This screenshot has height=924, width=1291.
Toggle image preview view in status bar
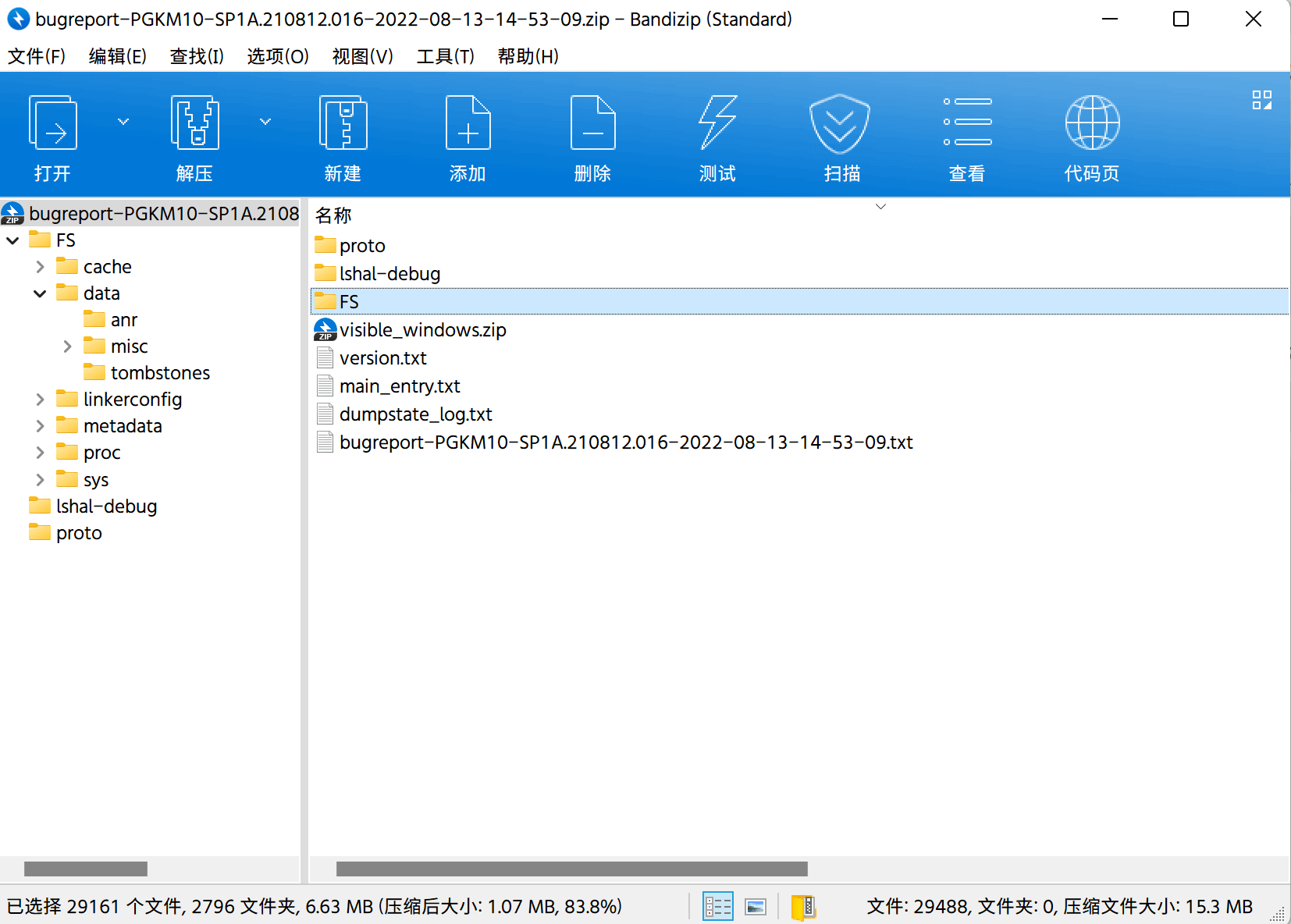point(756,906)
